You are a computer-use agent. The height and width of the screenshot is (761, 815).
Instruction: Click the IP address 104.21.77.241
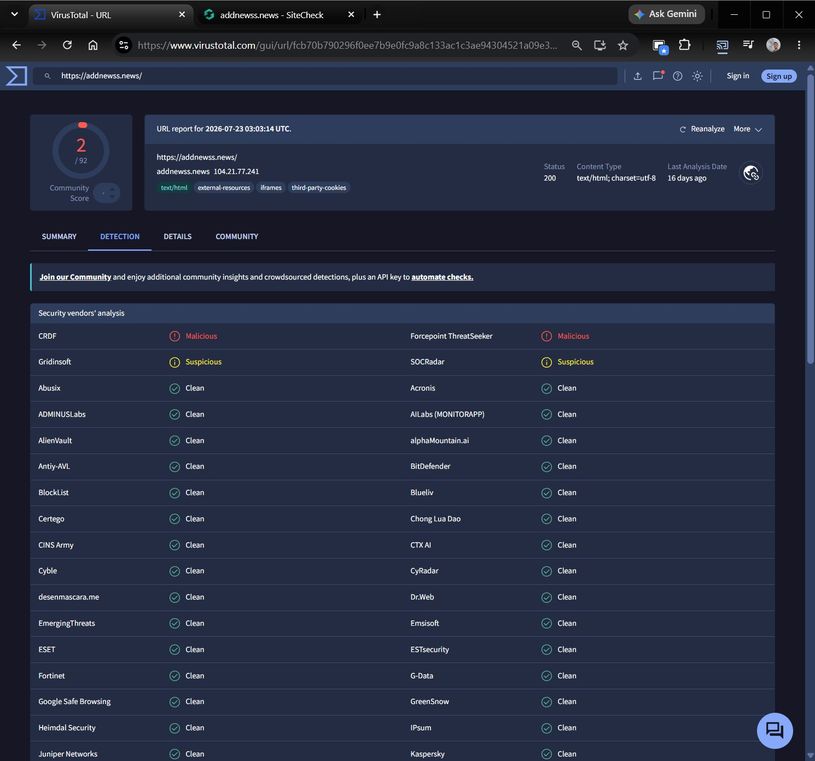click(236, 171)
